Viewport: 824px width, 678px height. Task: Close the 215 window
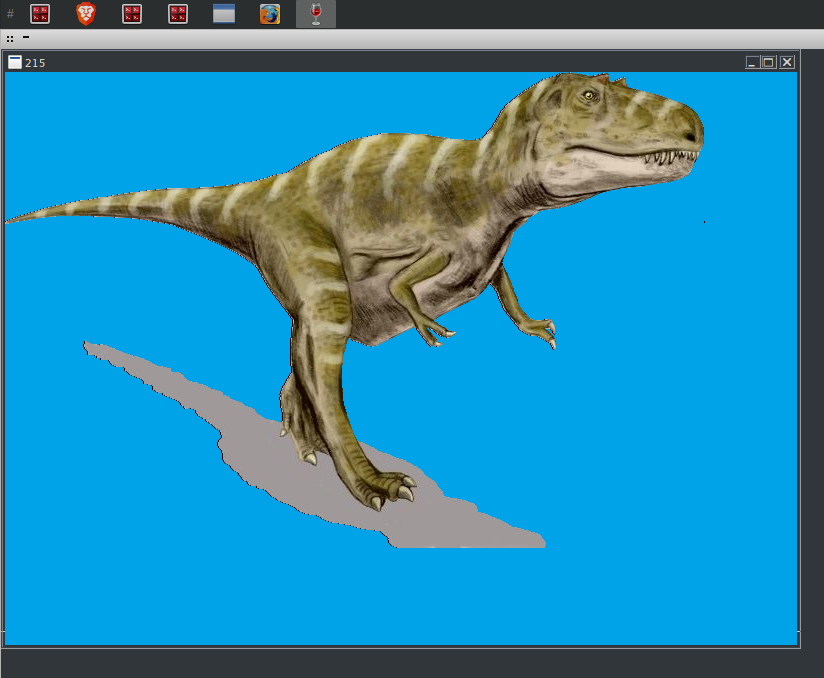[x=787, y=62]
